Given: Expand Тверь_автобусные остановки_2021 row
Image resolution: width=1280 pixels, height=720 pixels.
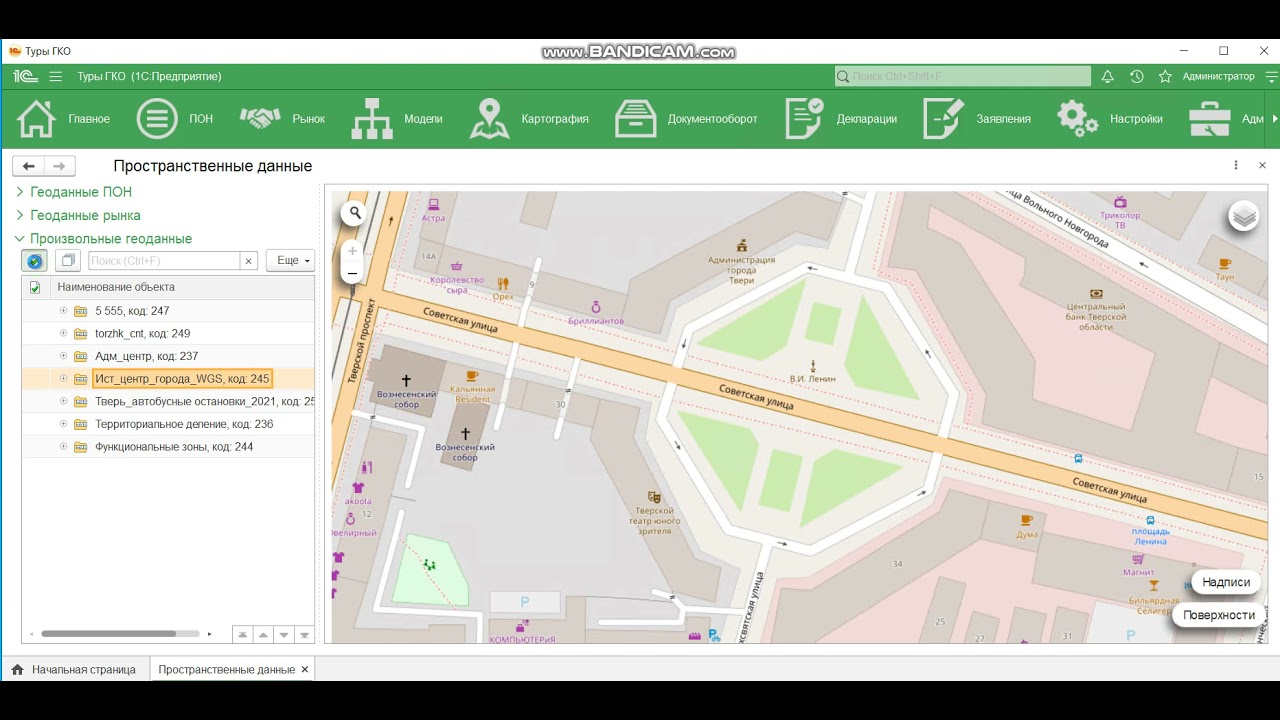Looking at the screenshot, I should (x=63, y=401).
